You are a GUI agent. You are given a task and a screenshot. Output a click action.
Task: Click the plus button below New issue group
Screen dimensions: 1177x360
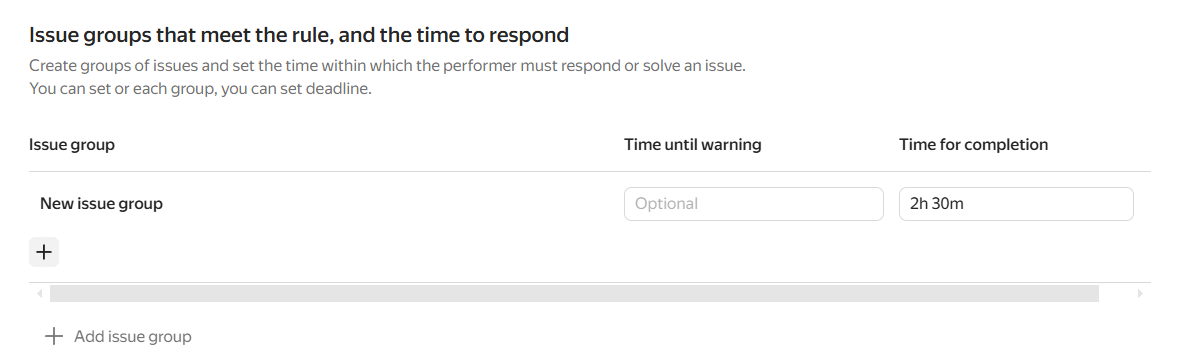click(x=44, y=251)
